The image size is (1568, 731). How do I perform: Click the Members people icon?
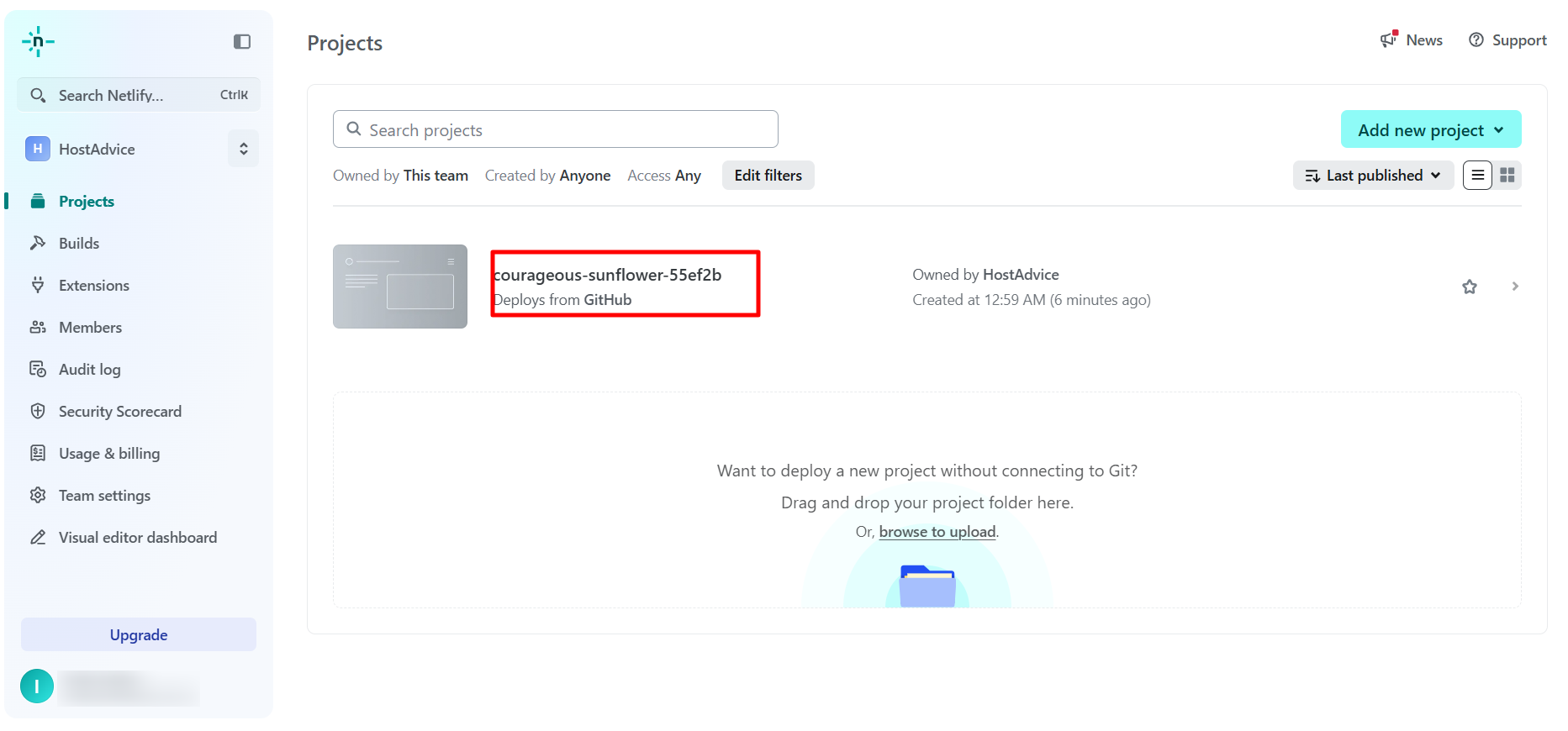[x=38, y=327]
